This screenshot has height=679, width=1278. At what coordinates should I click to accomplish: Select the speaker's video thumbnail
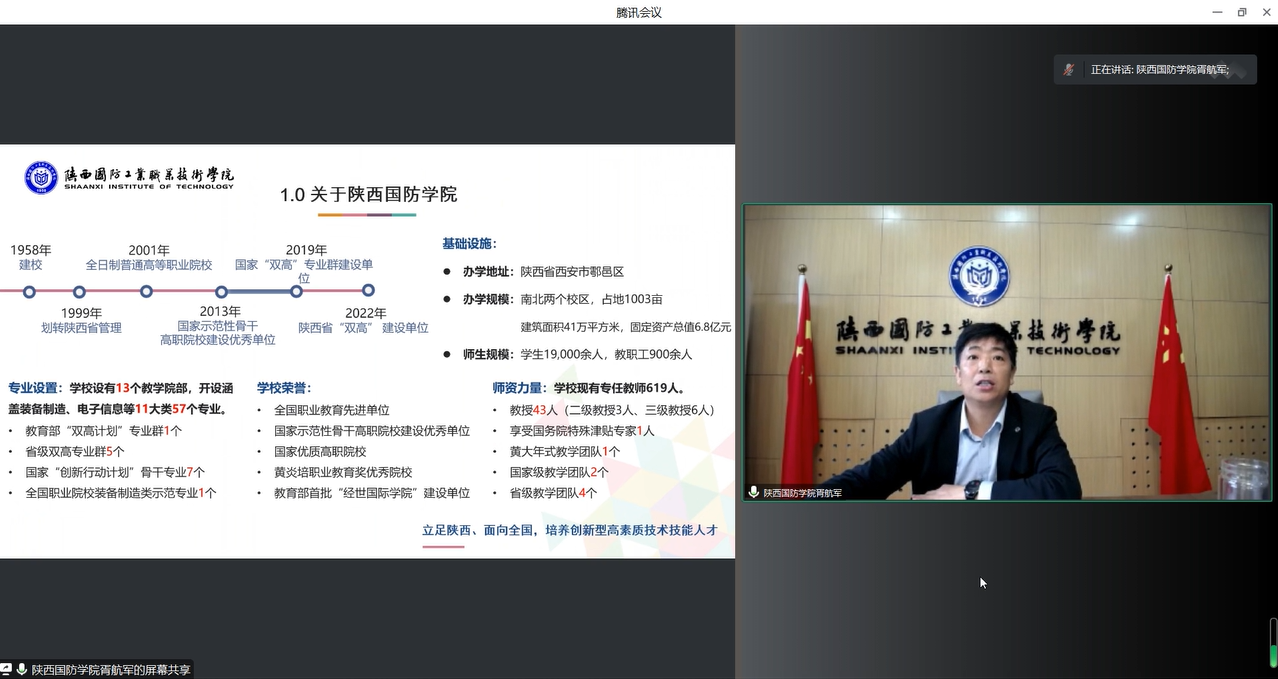coord(1007,352)
